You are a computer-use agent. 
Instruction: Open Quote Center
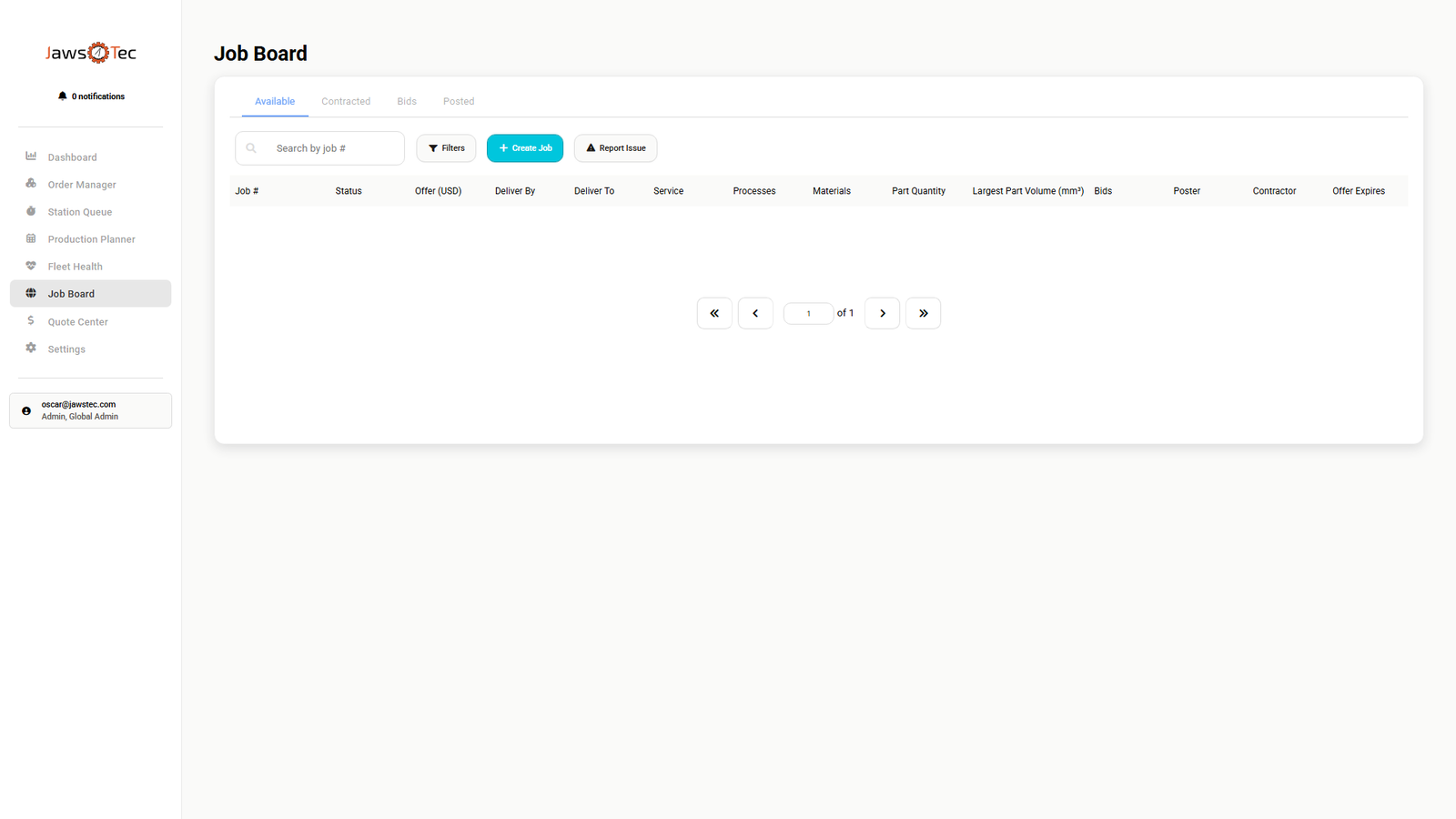tap(90, 321)
